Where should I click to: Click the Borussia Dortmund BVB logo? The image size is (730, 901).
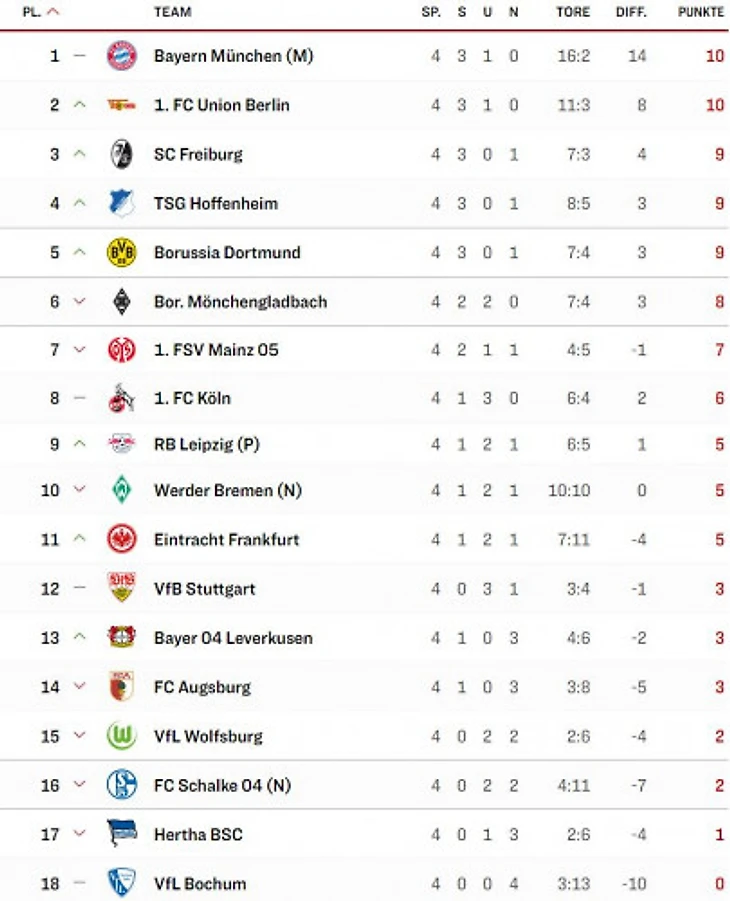pyautogui.click(x=121, y=252)
